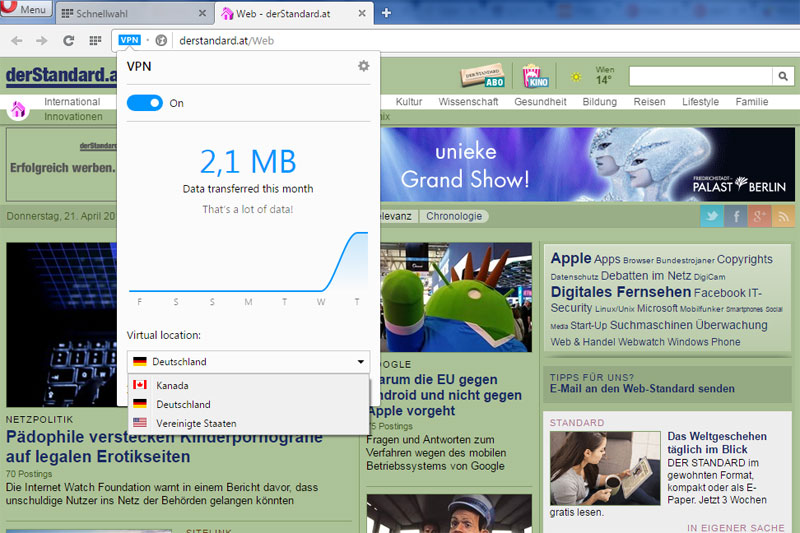This screenshot has height=533, width=800.
Task: Click the '2,1 MB' data transferred value
Action: tap(248, 162)
